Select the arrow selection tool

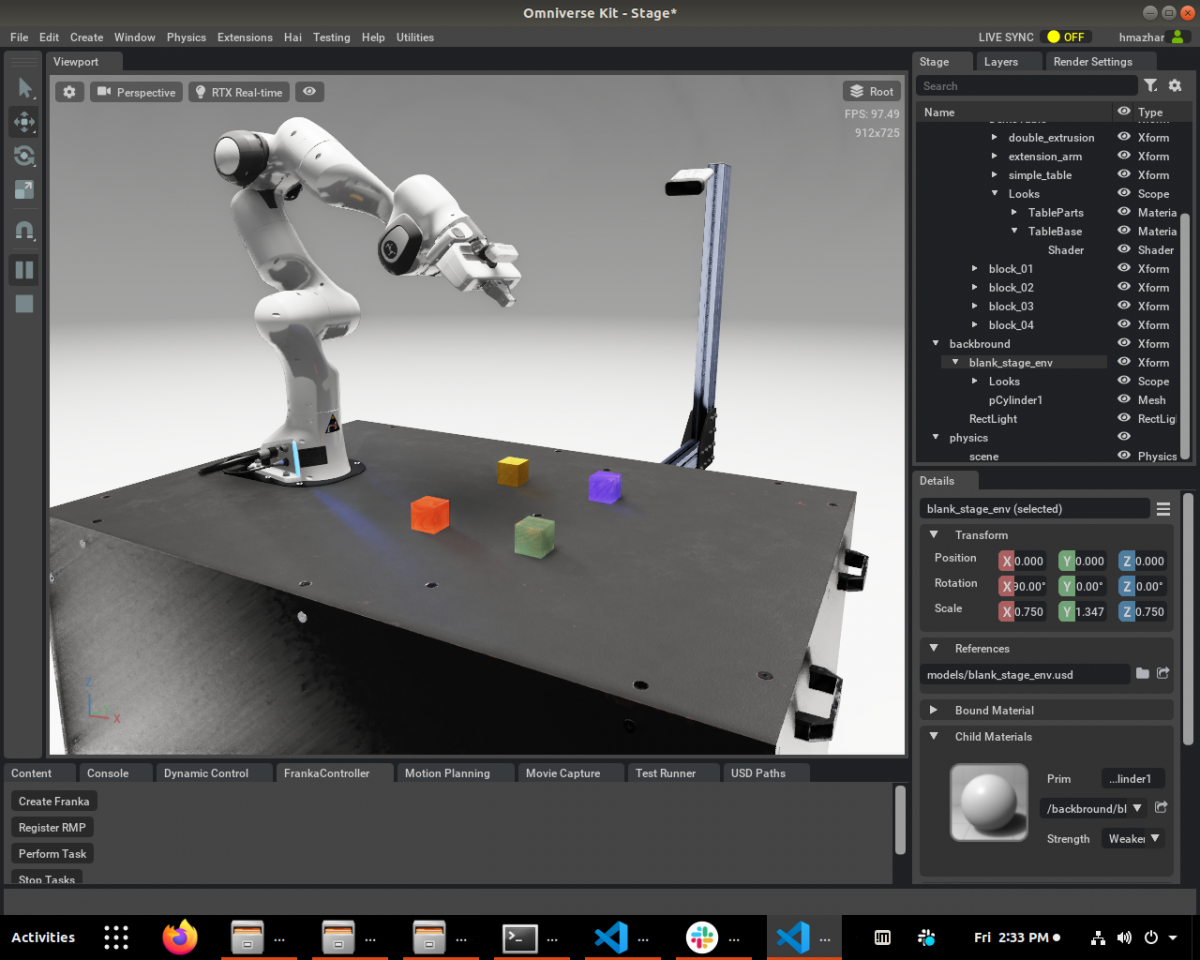24,89
